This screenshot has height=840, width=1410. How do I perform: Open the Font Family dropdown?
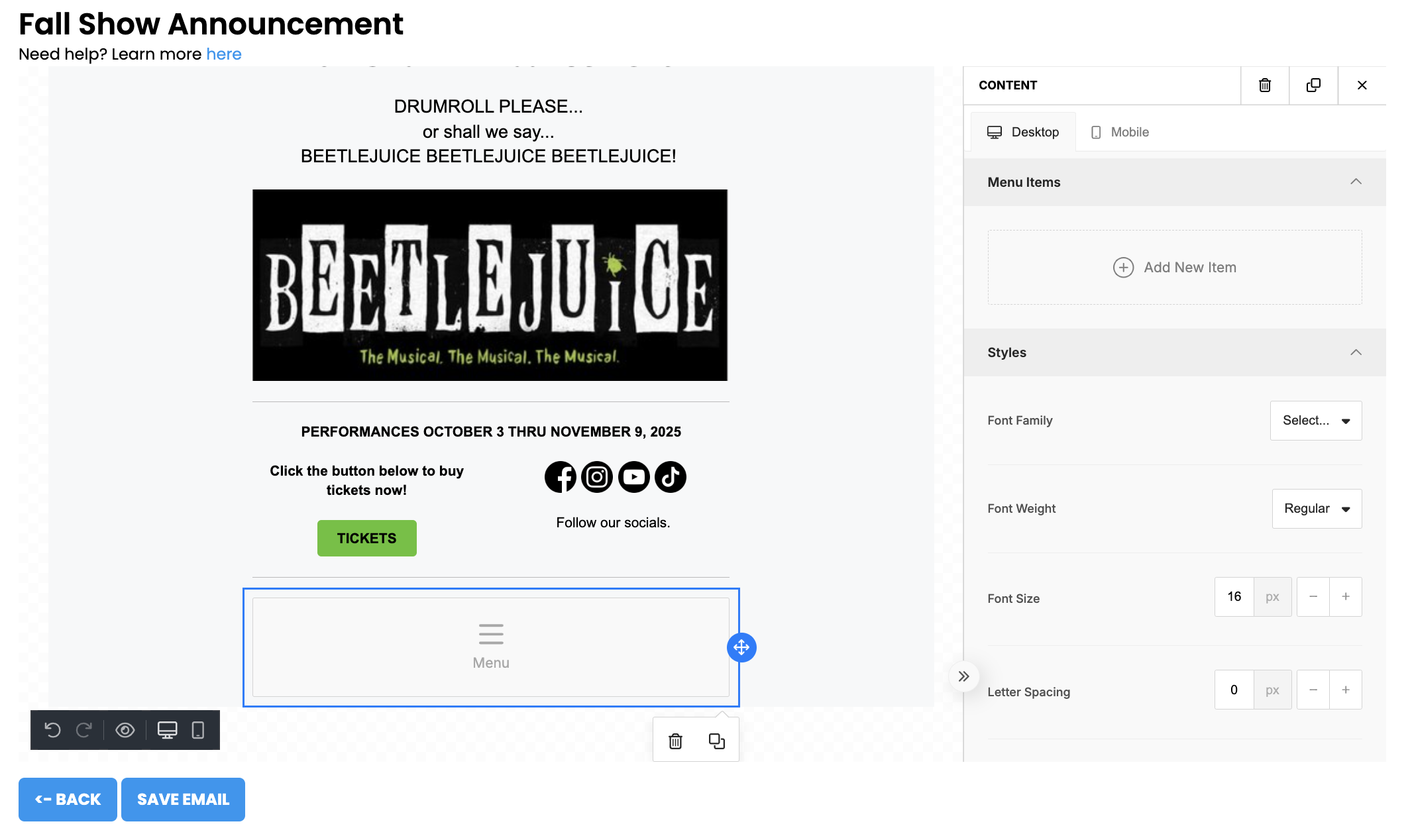click(1315, 421)
